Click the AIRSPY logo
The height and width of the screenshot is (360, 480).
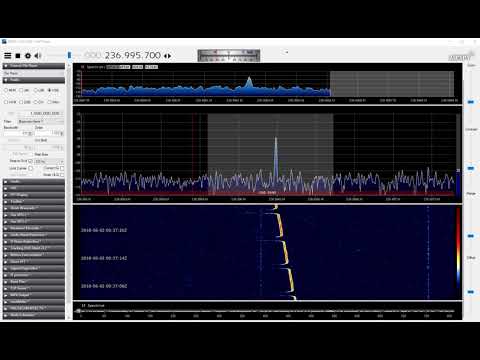(461, 57)
